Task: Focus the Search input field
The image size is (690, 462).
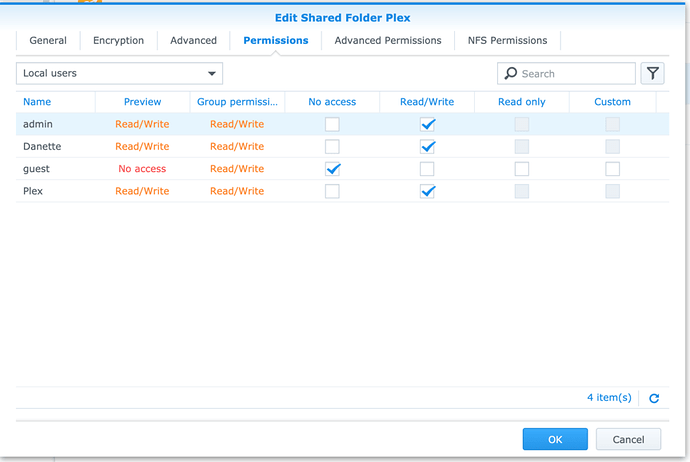Action: point(566,73)
